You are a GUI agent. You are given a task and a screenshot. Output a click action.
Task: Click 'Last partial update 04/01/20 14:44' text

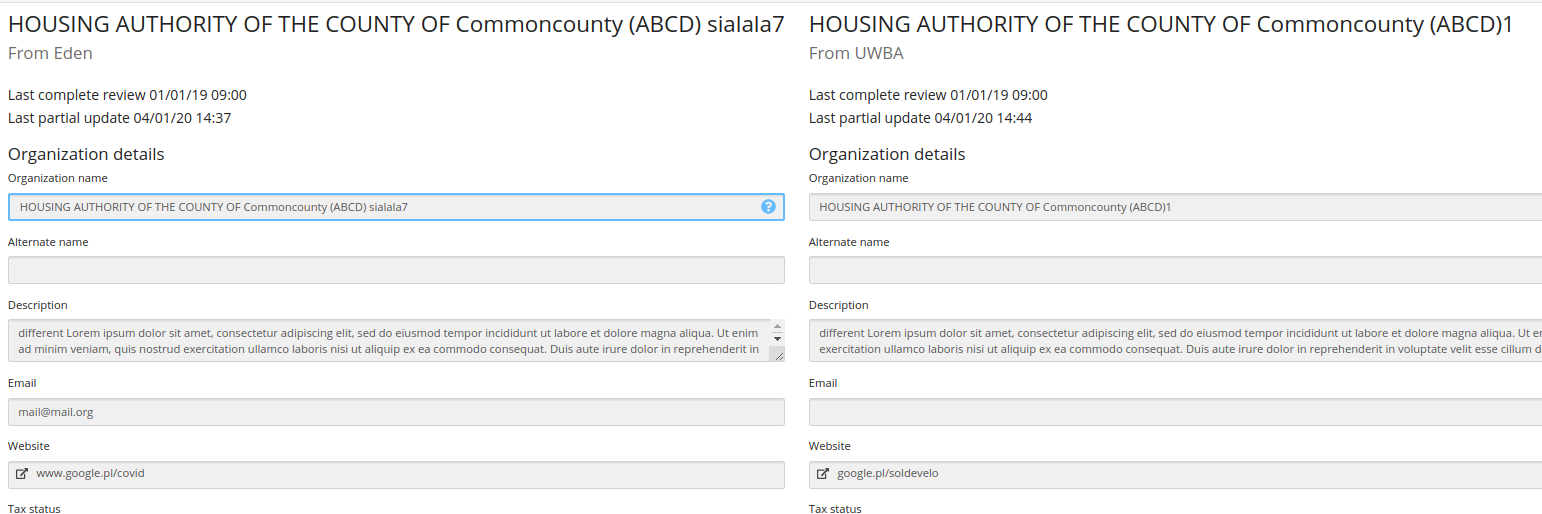click(x=921, y=118)
